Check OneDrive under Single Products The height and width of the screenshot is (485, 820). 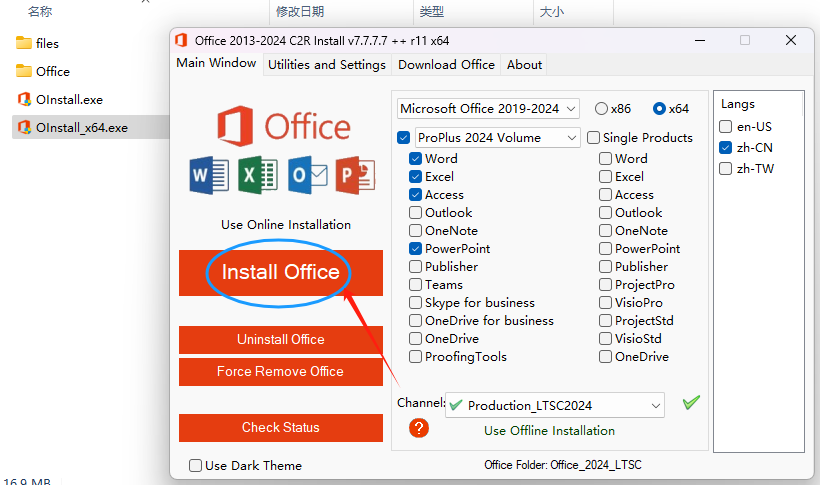tap(605, 357)
